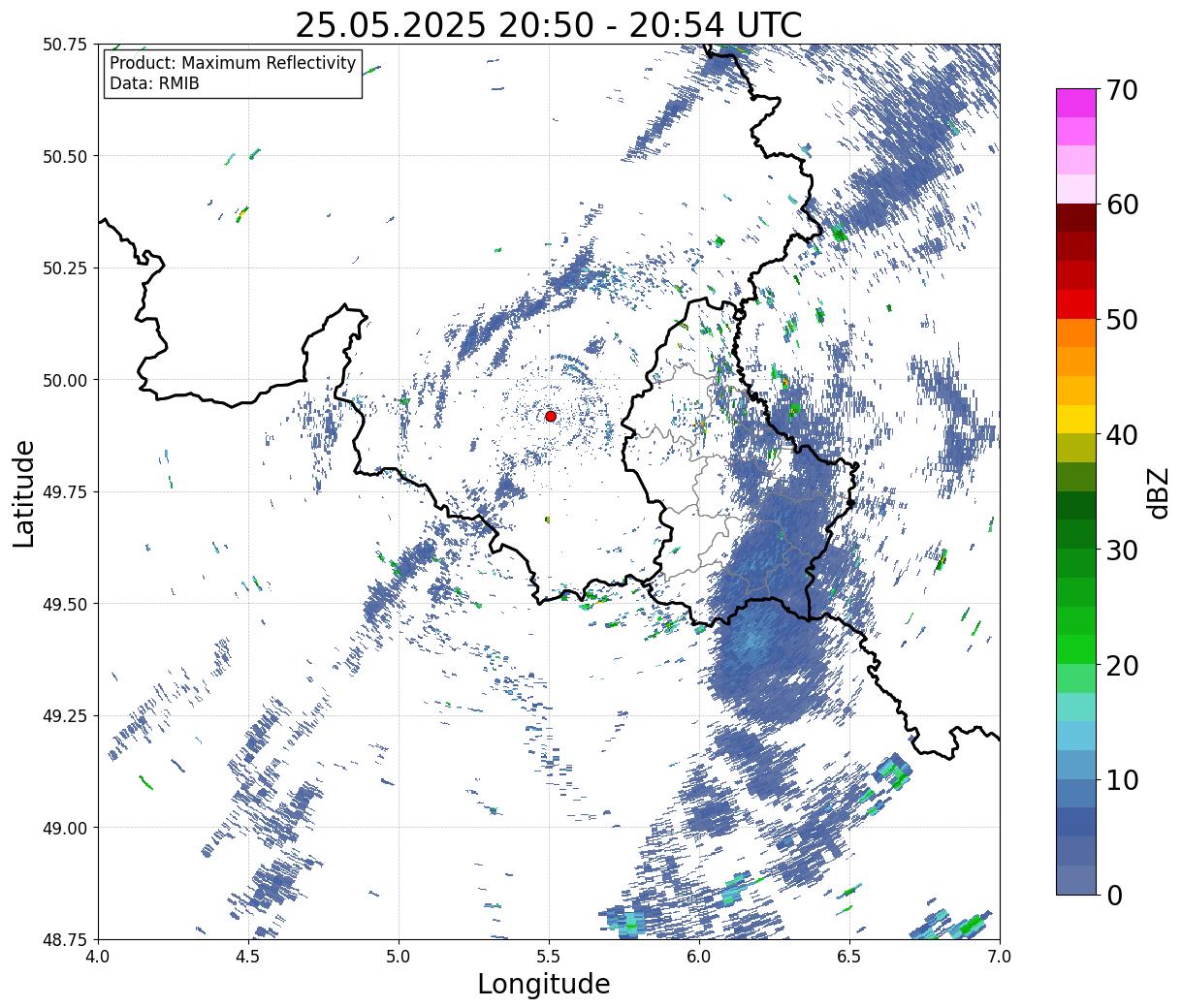The image size is (1182, 1008).
Task: Click the longitude tick label '5.5'
Action: point(549,956)
